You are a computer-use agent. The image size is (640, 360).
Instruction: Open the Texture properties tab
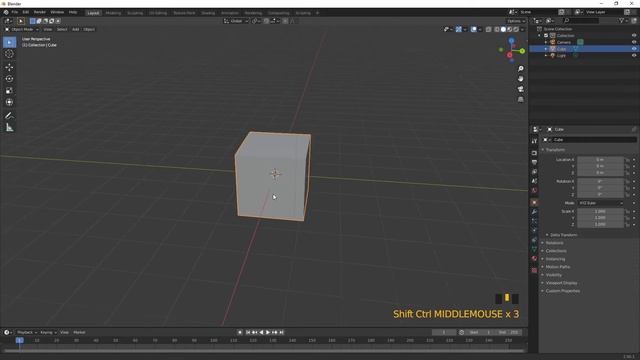(x=534, y=270)
